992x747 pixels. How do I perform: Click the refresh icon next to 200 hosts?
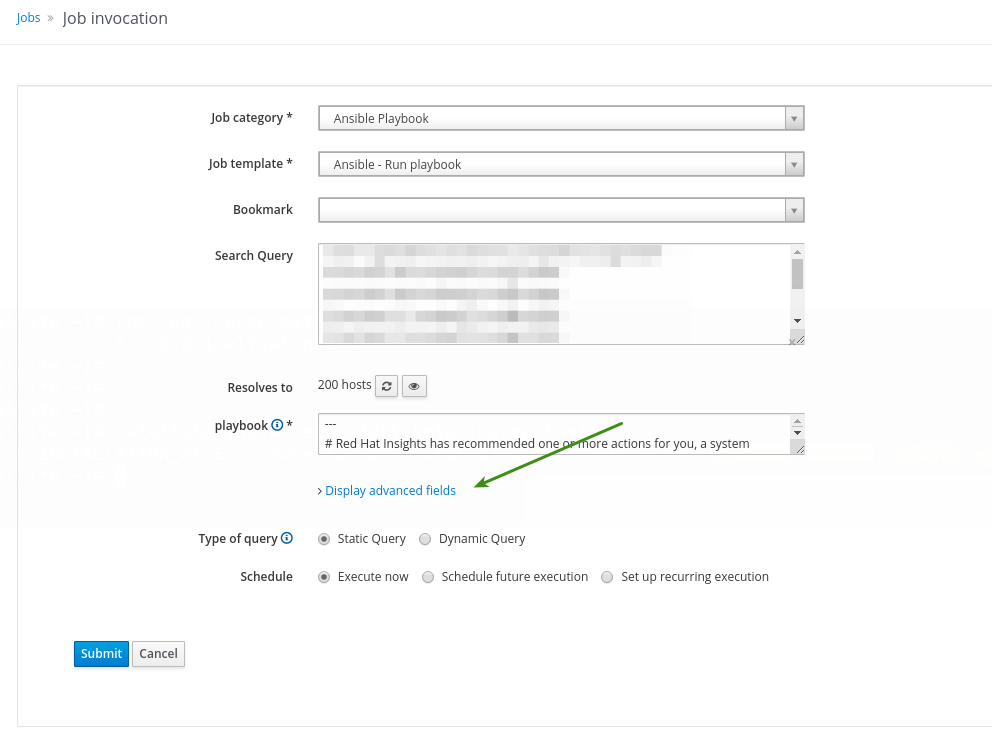point(386,386)
